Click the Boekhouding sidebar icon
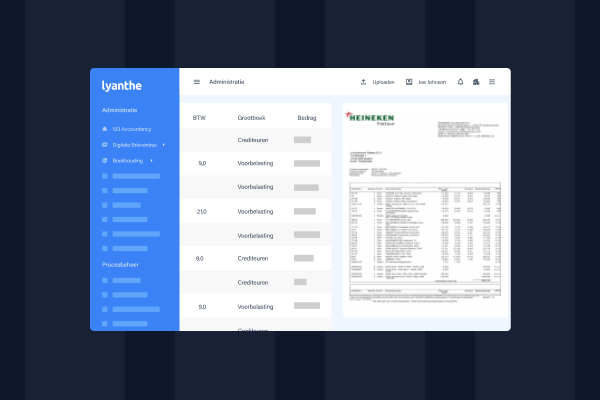600x400 pixels. [105, 160]
